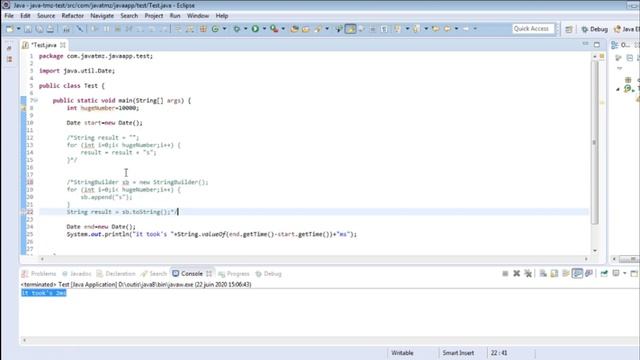
Task: Switch to the Javadoc tab
Action: click(77, 273)
